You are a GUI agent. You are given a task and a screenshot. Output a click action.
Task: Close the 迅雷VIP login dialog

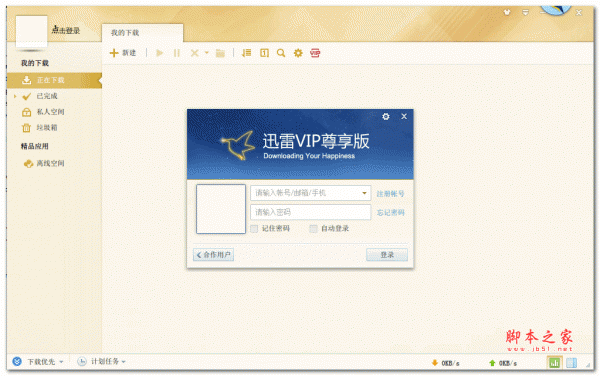(x=404, y=116)
